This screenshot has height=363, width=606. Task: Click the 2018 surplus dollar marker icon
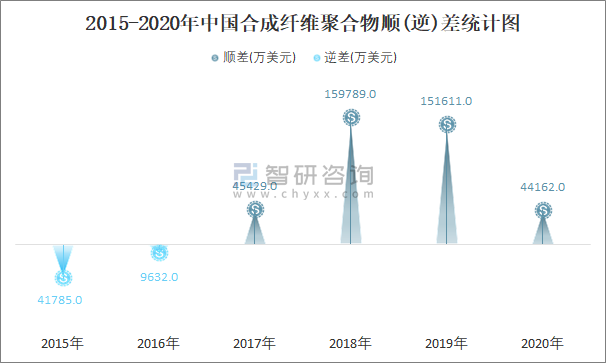351,118
